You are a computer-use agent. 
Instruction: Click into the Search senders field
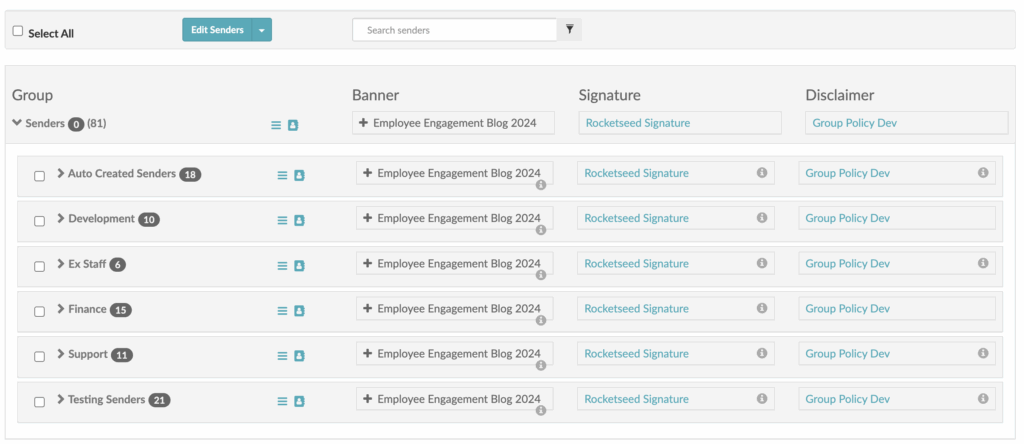(x=454, y=30)
